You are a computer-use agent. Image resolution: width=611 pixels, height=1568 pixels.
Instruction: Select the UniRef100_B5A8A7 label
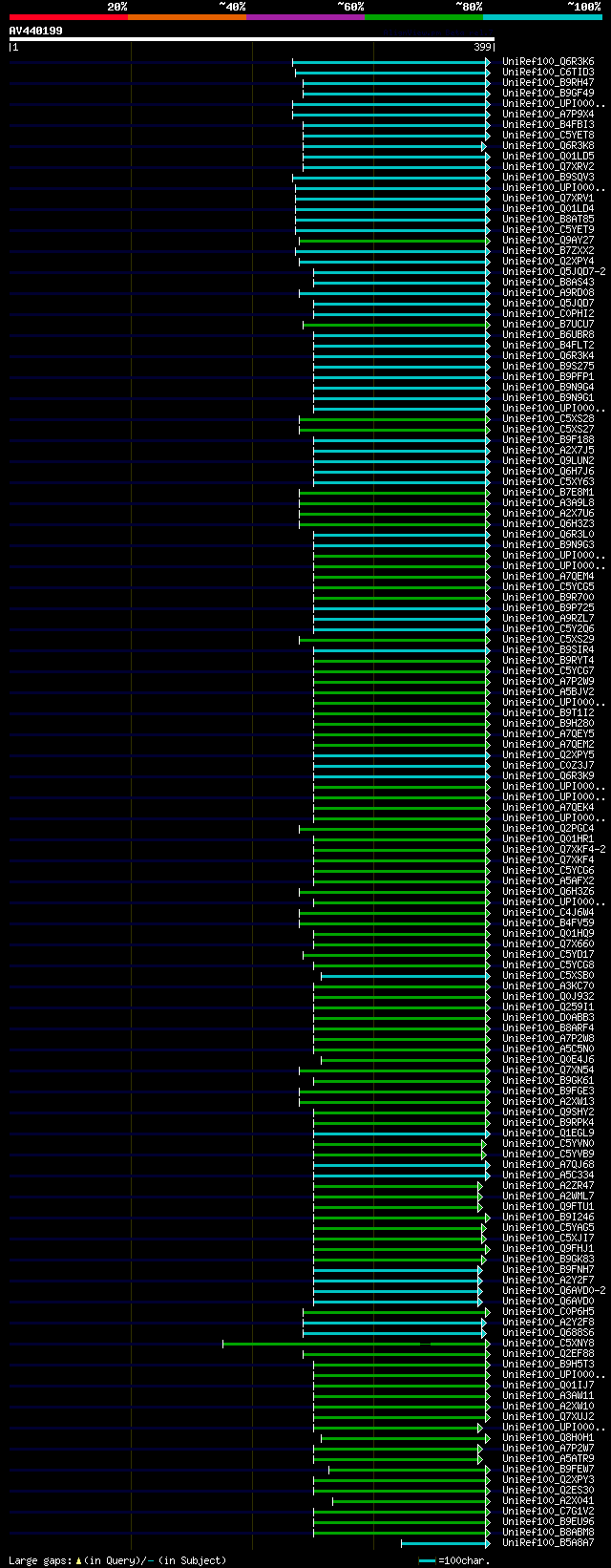548,1542
